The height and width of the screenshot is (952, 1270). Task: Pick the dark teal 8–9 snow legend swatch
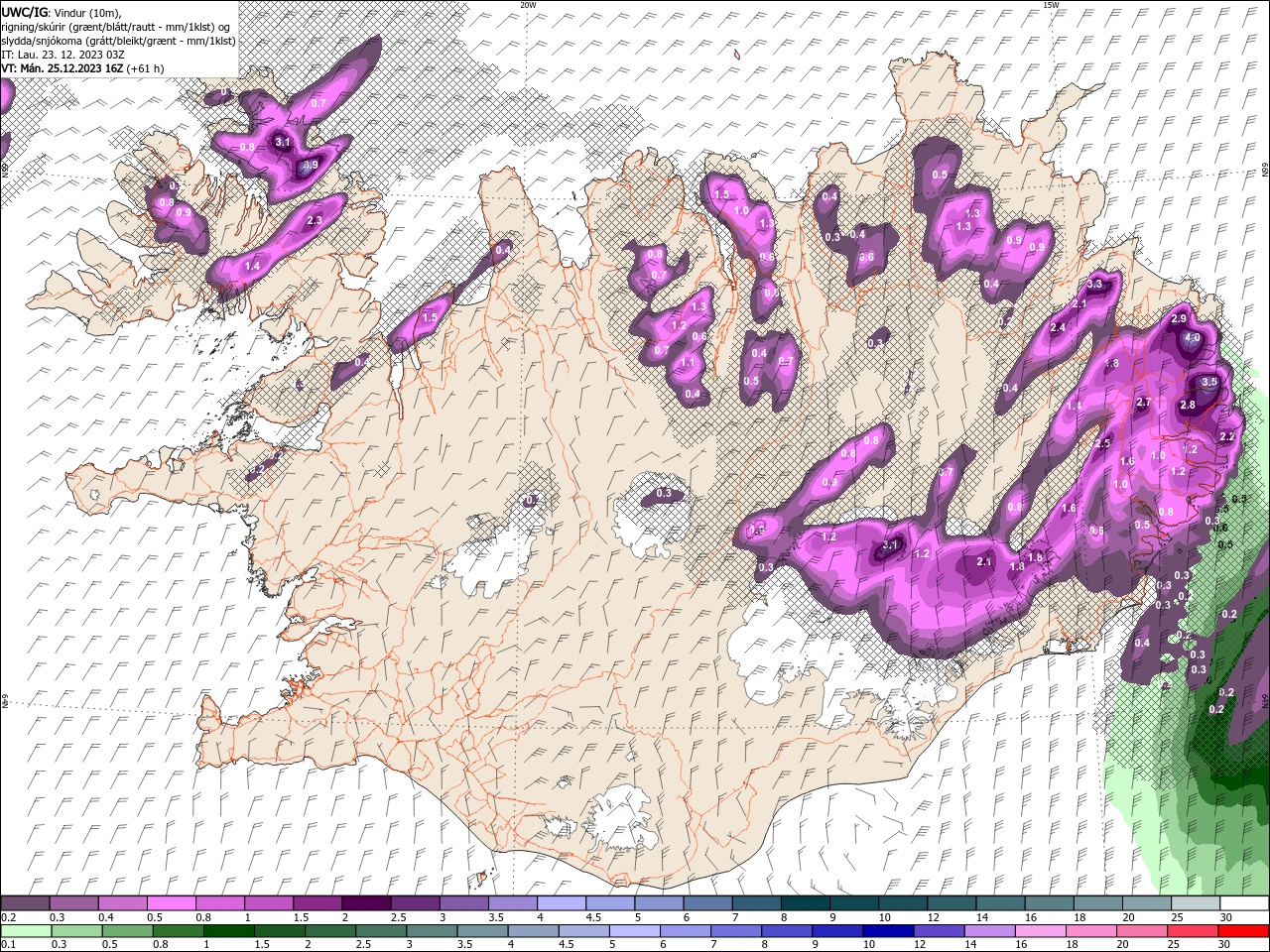click(x=806, y=903)
